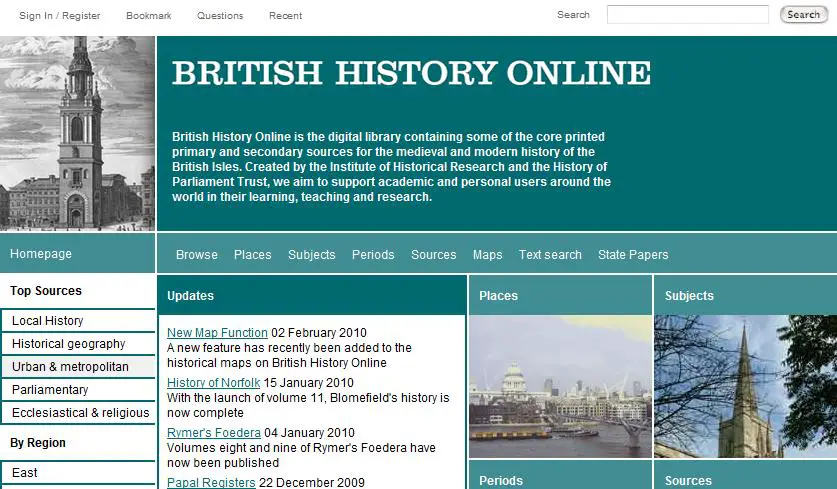
Task: Open the Bookmark link
Action: coord(148,16)
